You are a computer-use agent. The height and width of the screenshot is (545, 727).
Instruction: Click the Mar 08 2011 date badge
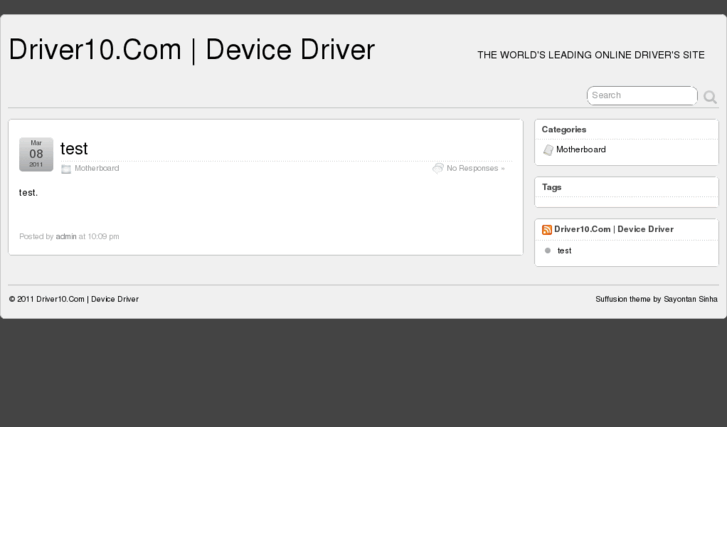[x=36, y=154]
